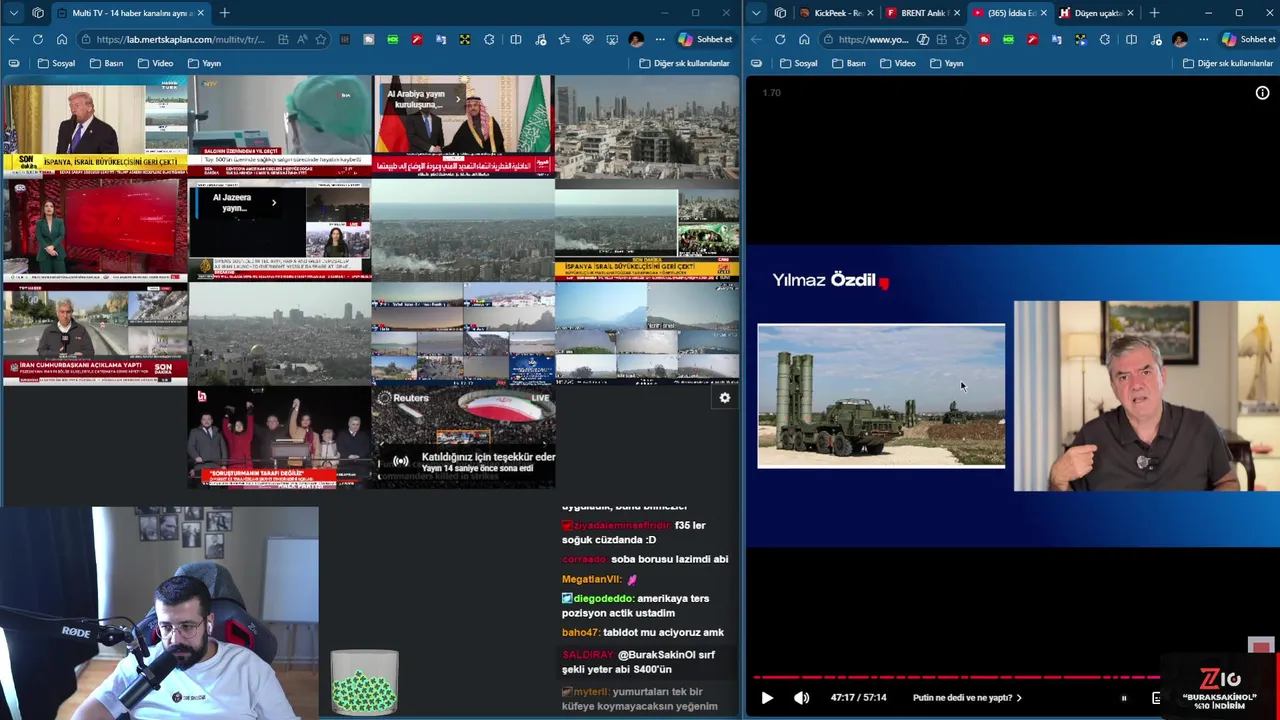This screenshot has width=1280, height=720.
Task: Bookmark the YouTube page with star
Action: click(960, 39)
